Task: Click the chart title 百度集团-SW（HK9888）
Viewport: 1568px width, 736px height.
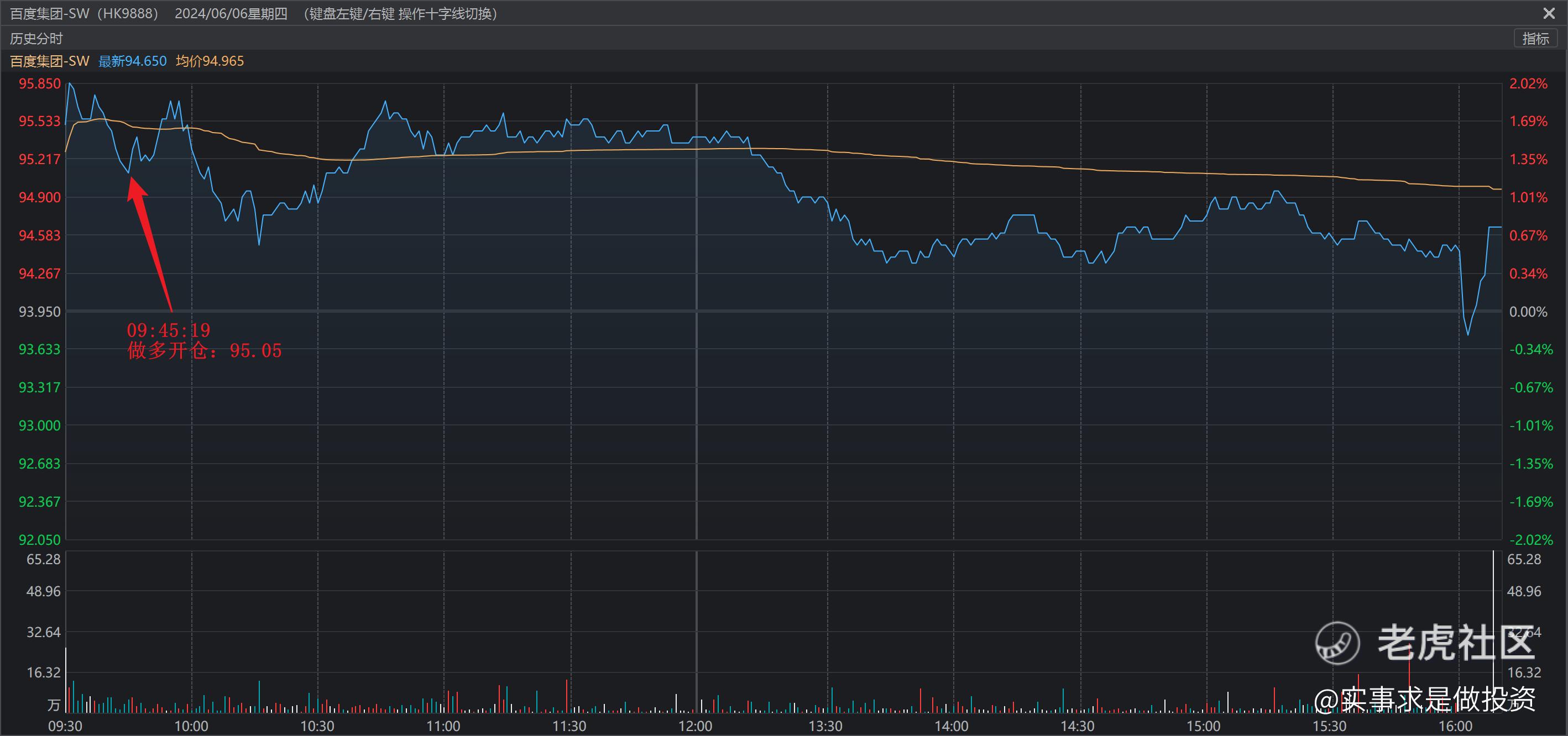Action: 84,13
